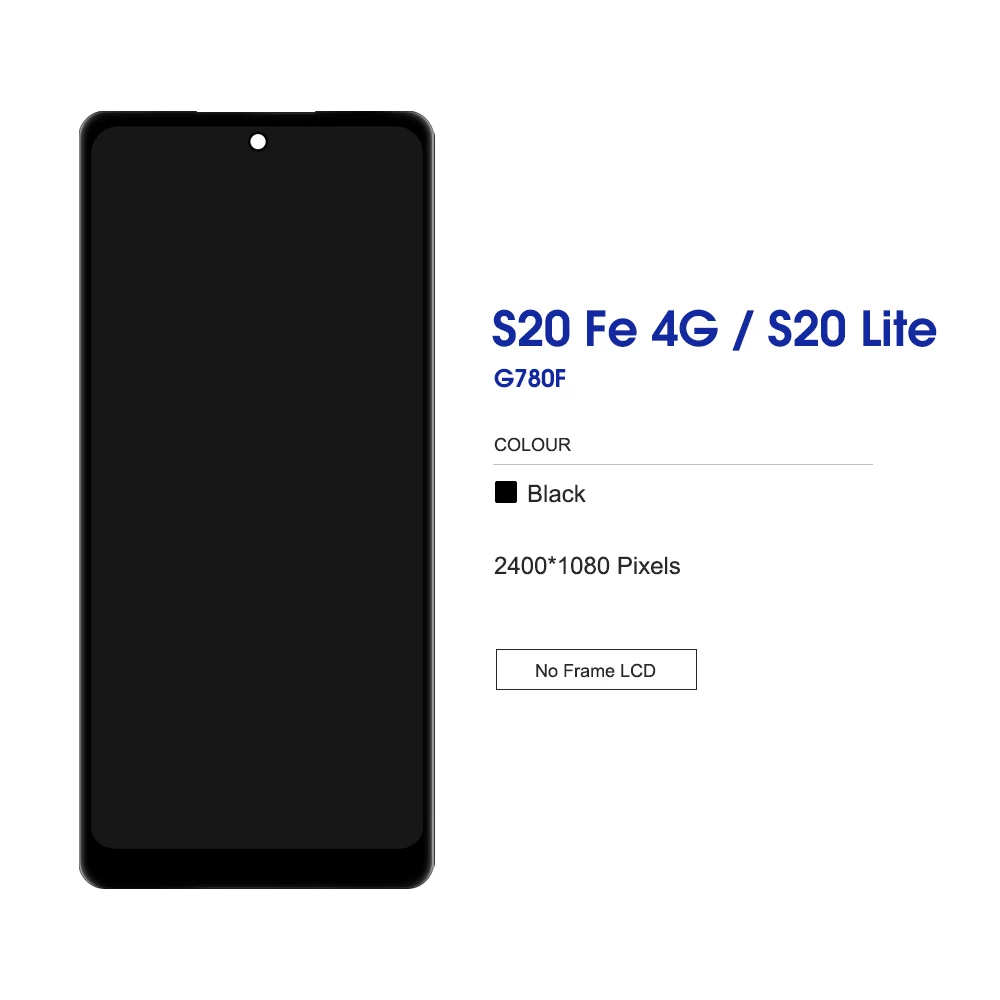Click the slash between model names
The image size is (1000, 1000).
pyautogui.click(x=742, y=329)
